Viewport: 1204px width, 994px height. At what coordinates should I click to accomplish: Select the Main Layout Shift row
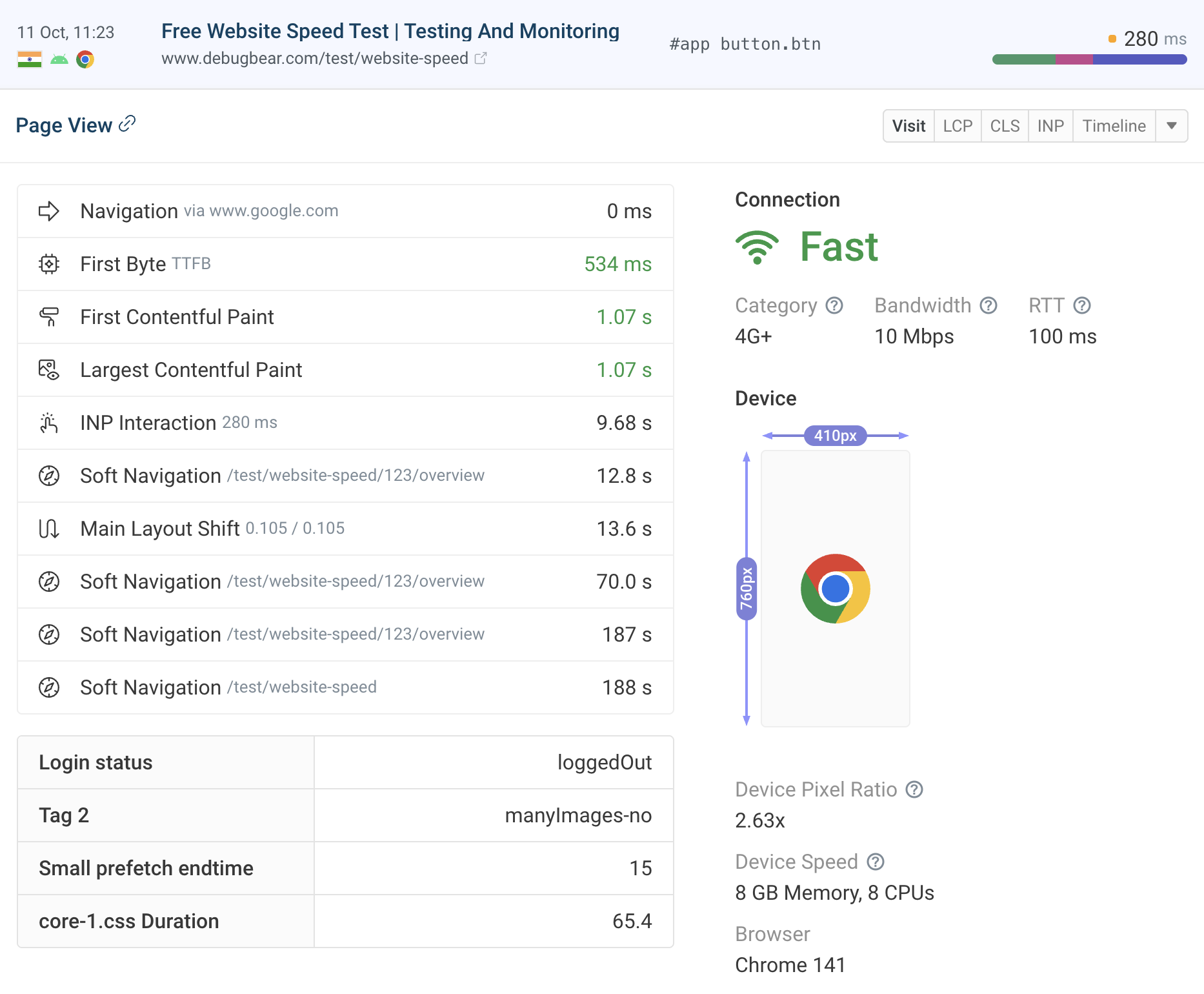(345, 529)
